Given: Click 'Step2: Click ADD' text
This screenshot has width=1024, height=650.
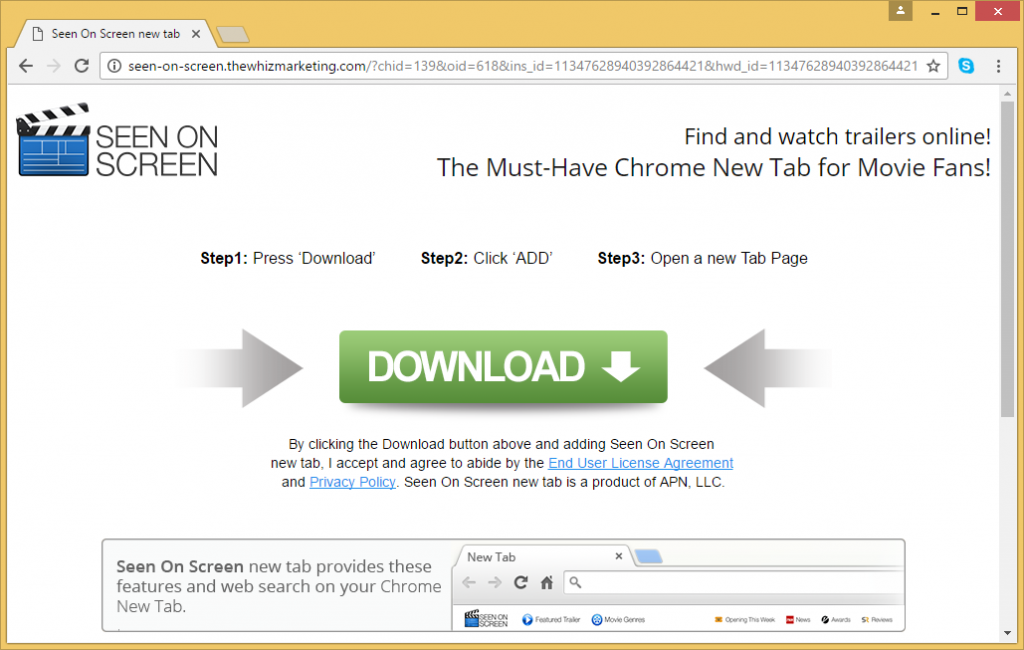Looking at the screenshot, I should [487, 259].
